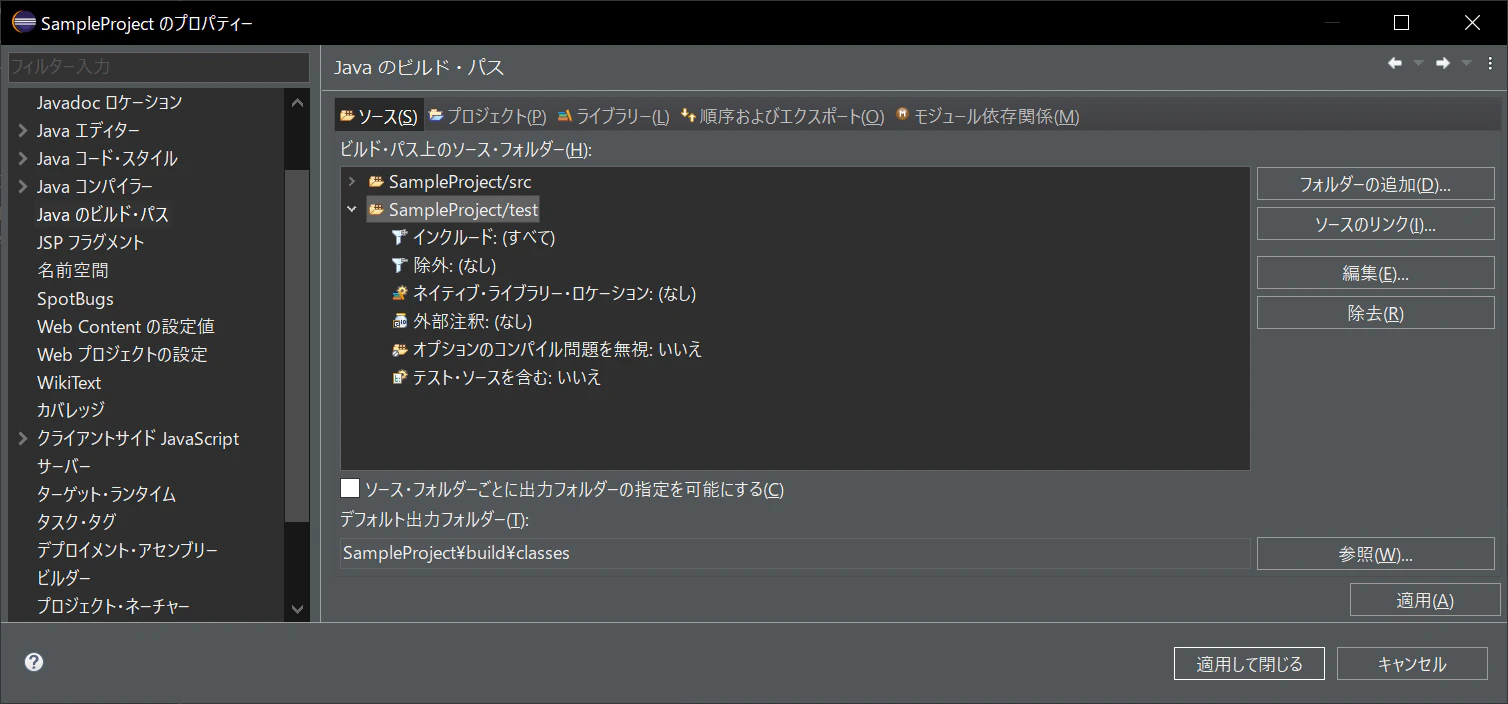Open the back history dropdown arrow
1508x704 pixels.
tap(1418, 63)
